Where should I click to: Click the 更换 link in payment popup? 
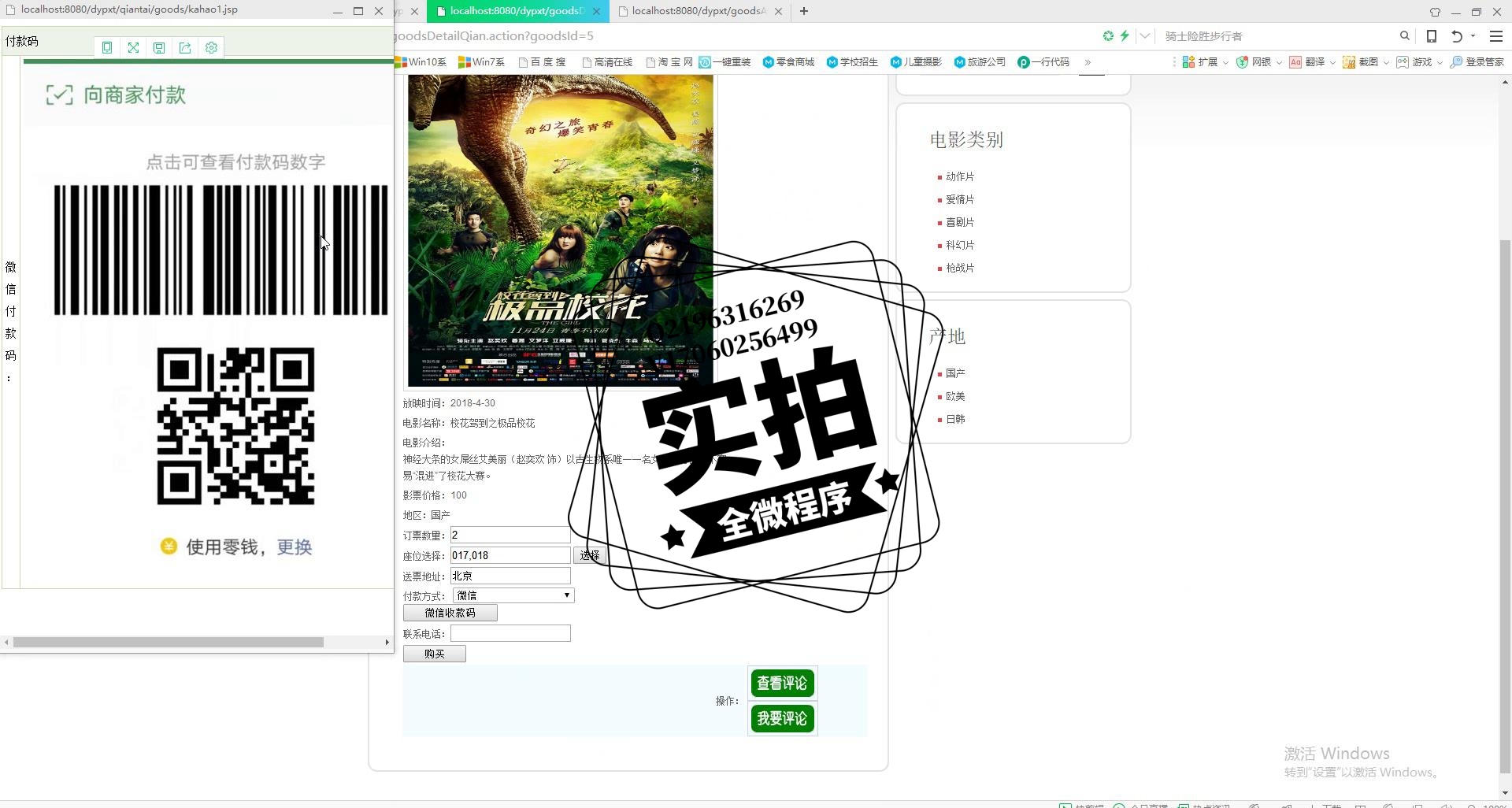click(295, 547)
